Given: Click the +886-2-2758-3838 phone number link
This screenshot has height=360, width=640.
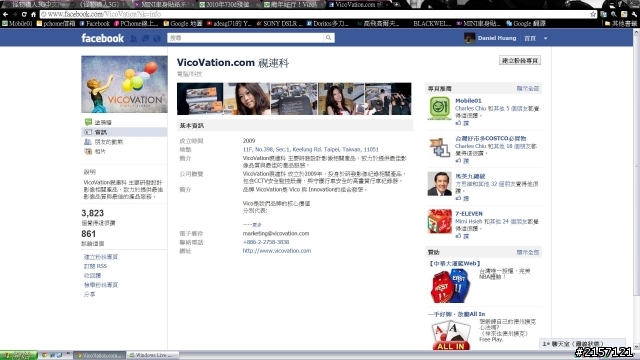Looking at the screenshot, I should click(266, 242).
